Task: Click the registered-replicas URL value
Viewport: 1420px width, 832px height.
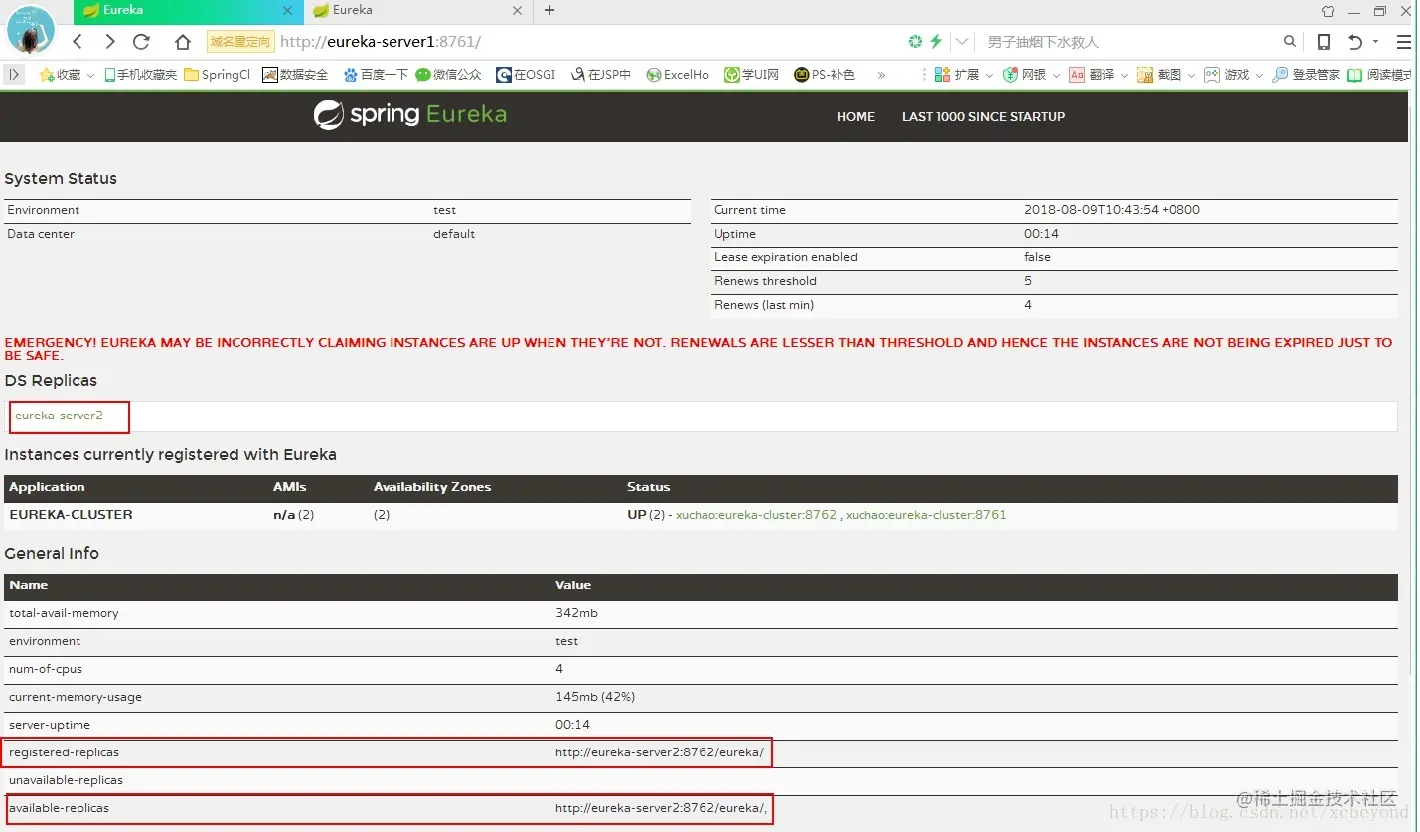Action: (660, 752)
